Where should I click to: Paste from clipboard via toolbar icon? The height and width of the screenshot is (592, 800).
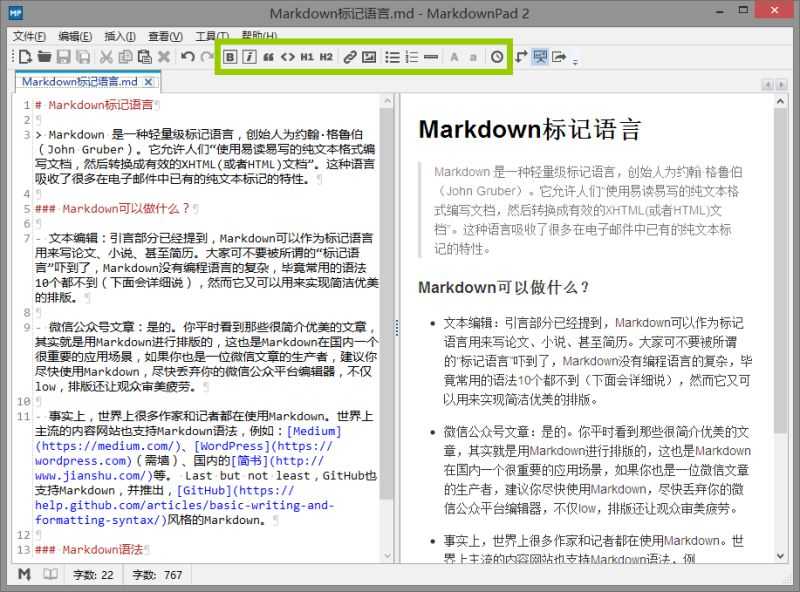click(x=144, y=57)
